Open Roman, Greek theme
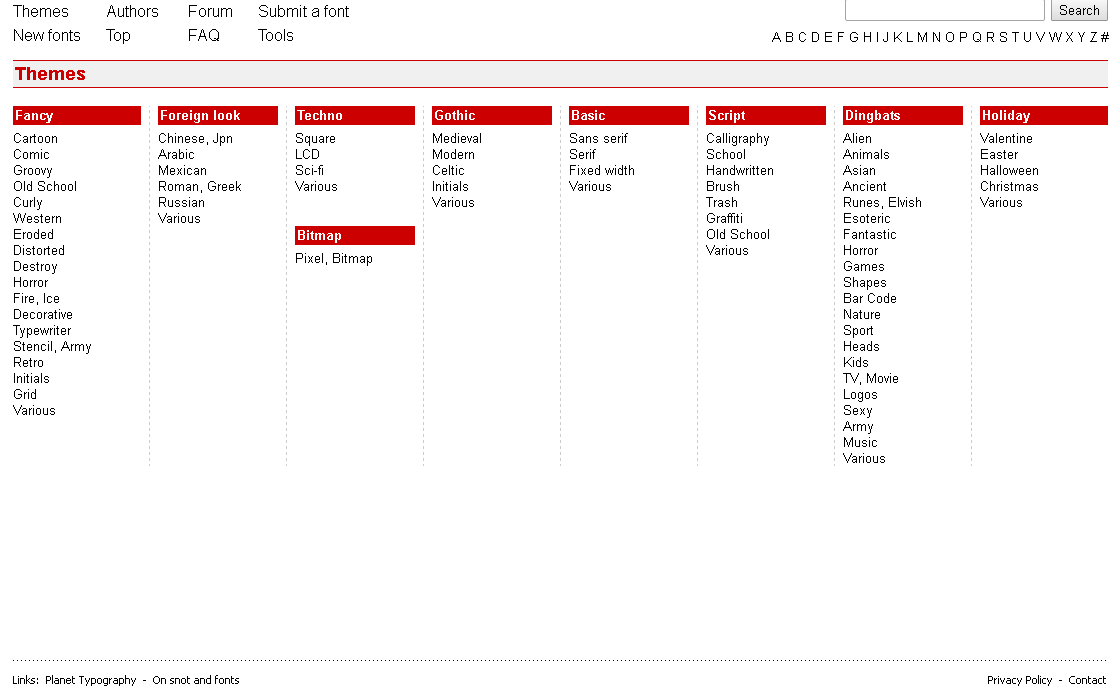Image resolution: width=1113 pixels, height=698 pixels. pos(199,187)
